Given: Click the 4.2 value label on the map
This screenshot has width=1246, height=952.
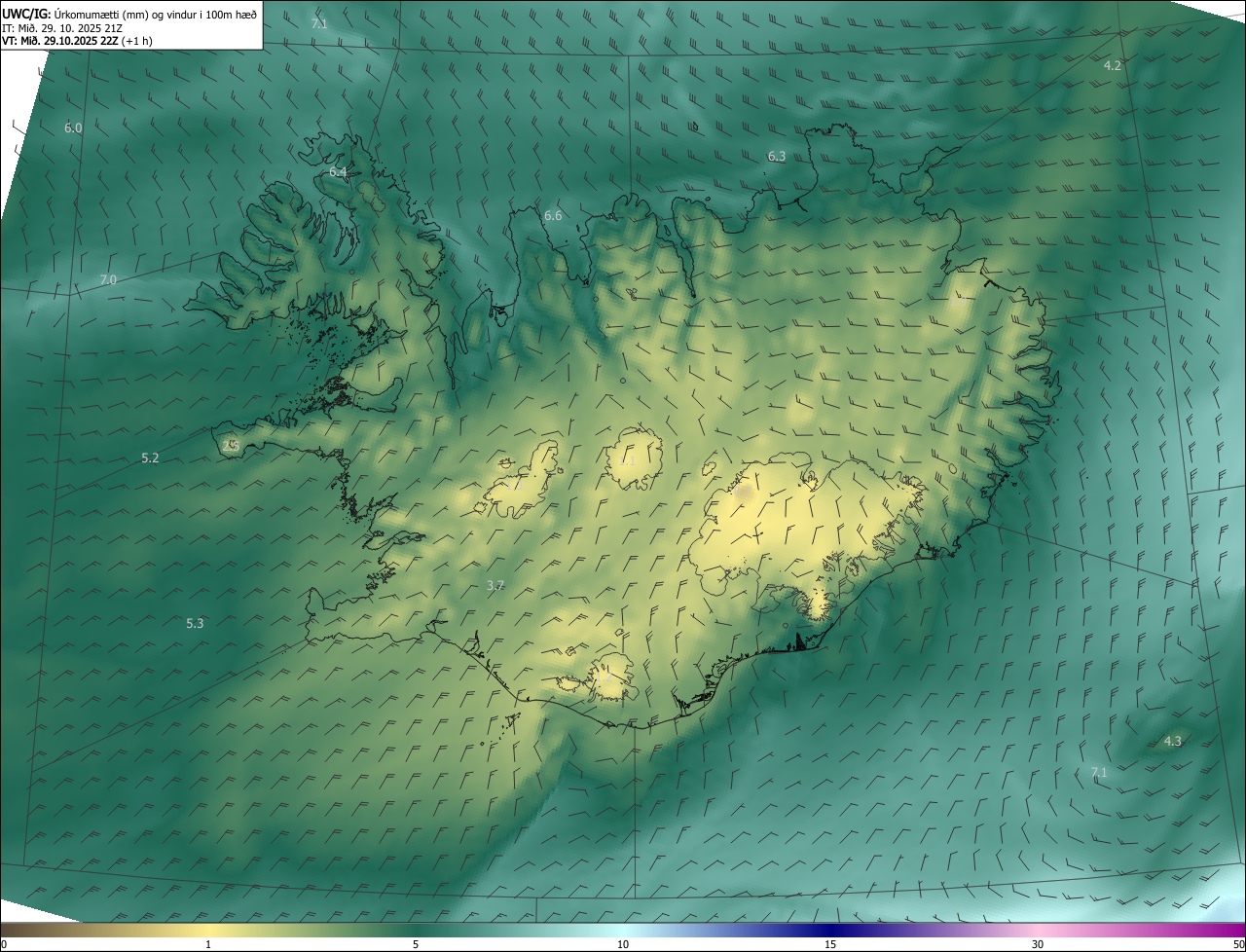Looking at the screenshot, I should (1113, 65).
